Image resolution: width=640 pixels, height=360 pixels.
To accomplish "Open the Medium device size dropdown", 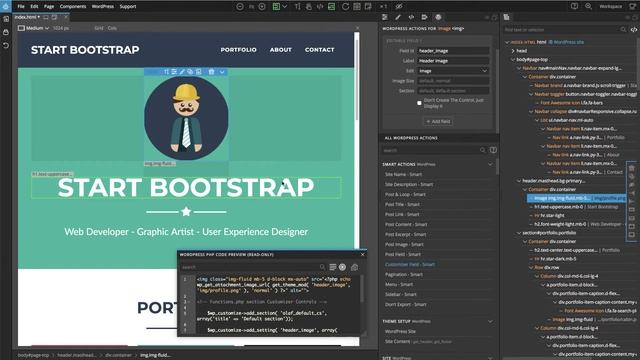I will pos(34,28).
